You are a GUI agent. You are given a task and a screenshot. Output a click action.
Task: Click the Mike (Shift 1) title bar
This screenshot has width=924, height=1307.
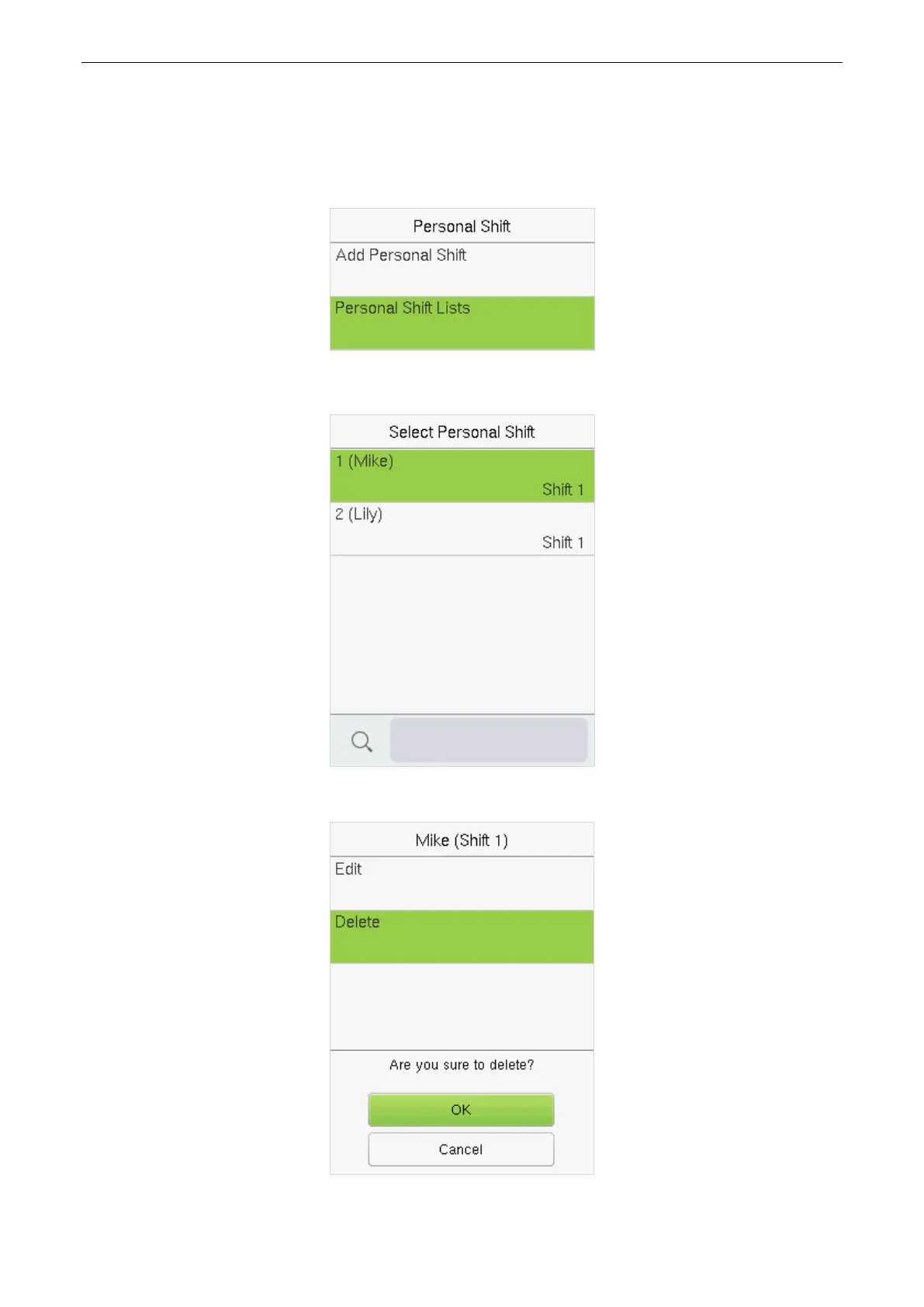(x=462, y=841)
